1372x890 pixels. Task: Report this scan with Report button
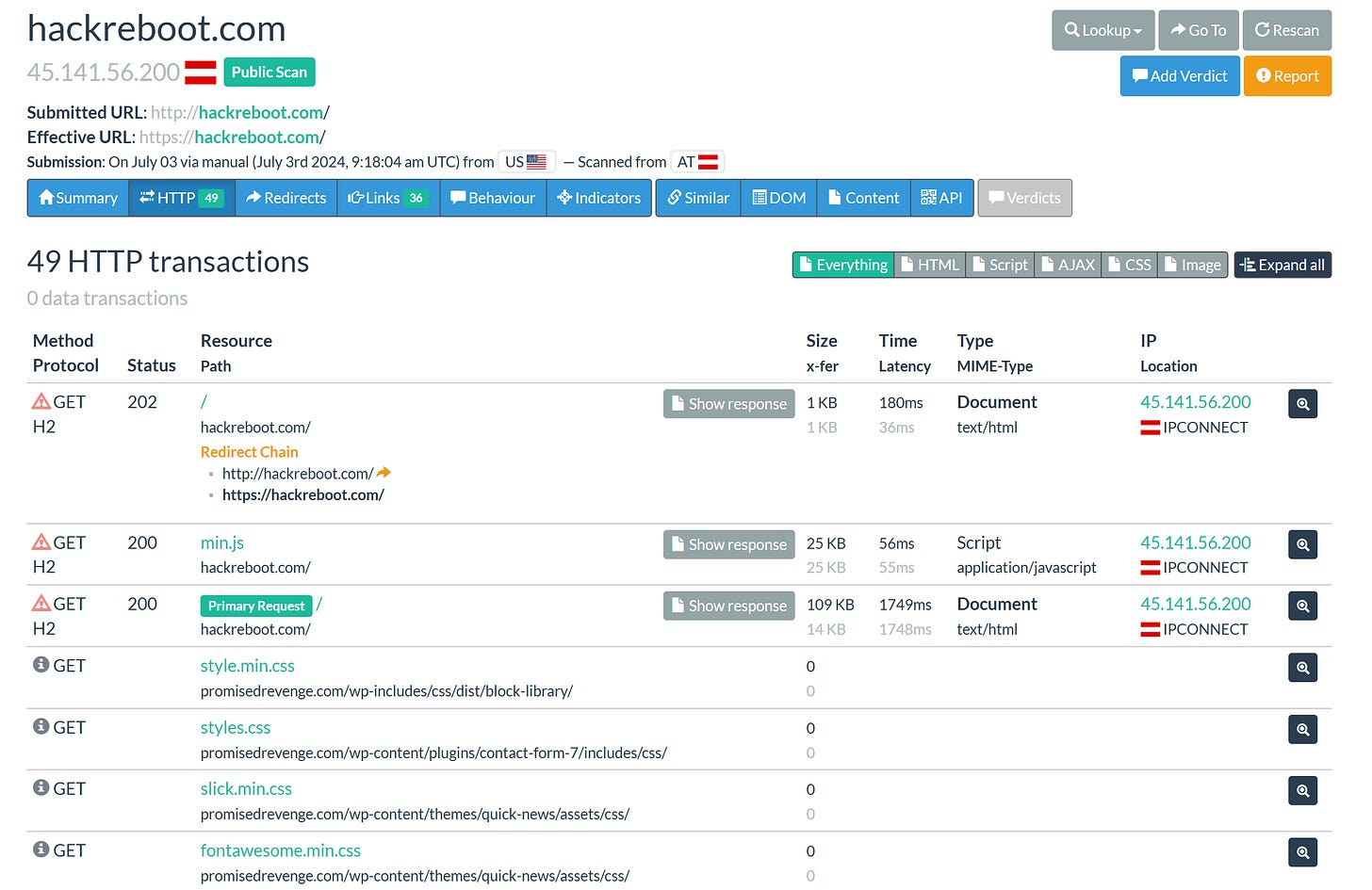tap(1287, 76)
